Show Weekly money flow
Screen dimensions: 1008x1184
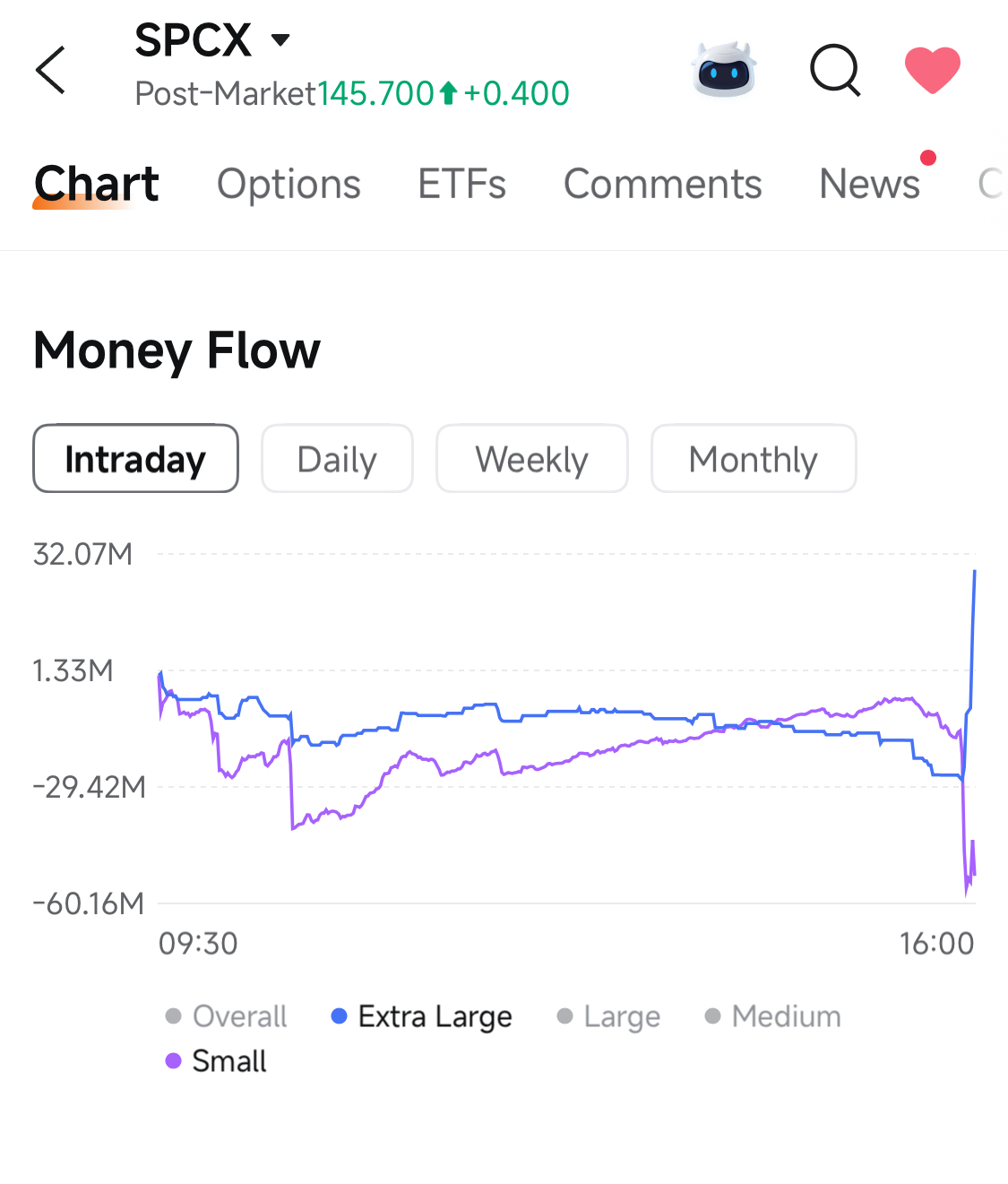click(531, 459)
